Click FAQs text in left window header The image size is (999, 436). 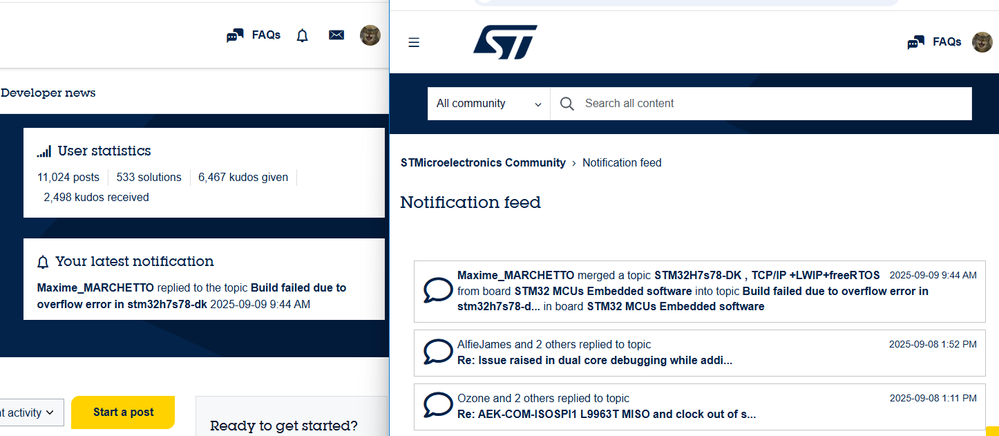[x=266, y=35]
